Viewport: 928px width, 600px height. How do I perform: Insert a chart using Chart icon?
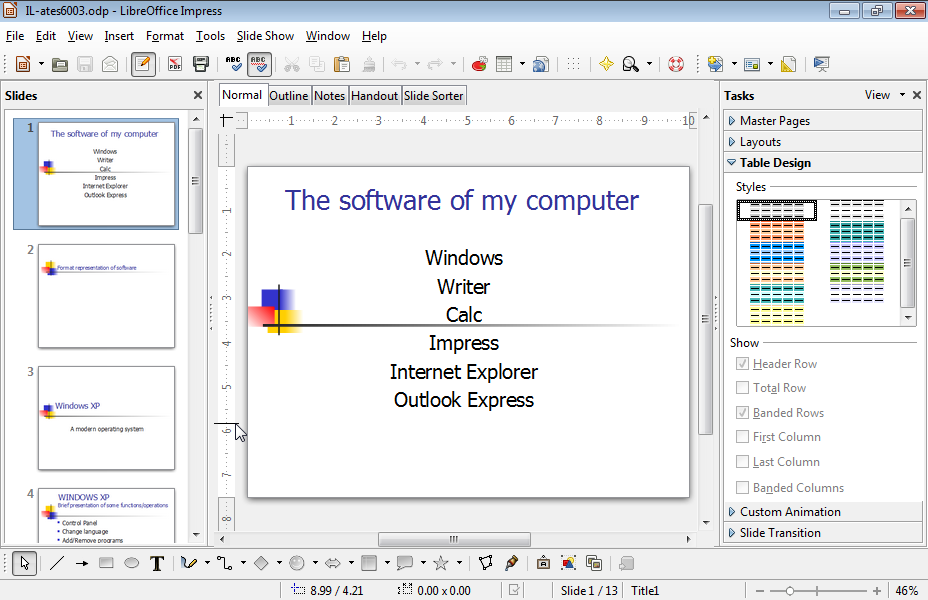[x=479, y=64]
